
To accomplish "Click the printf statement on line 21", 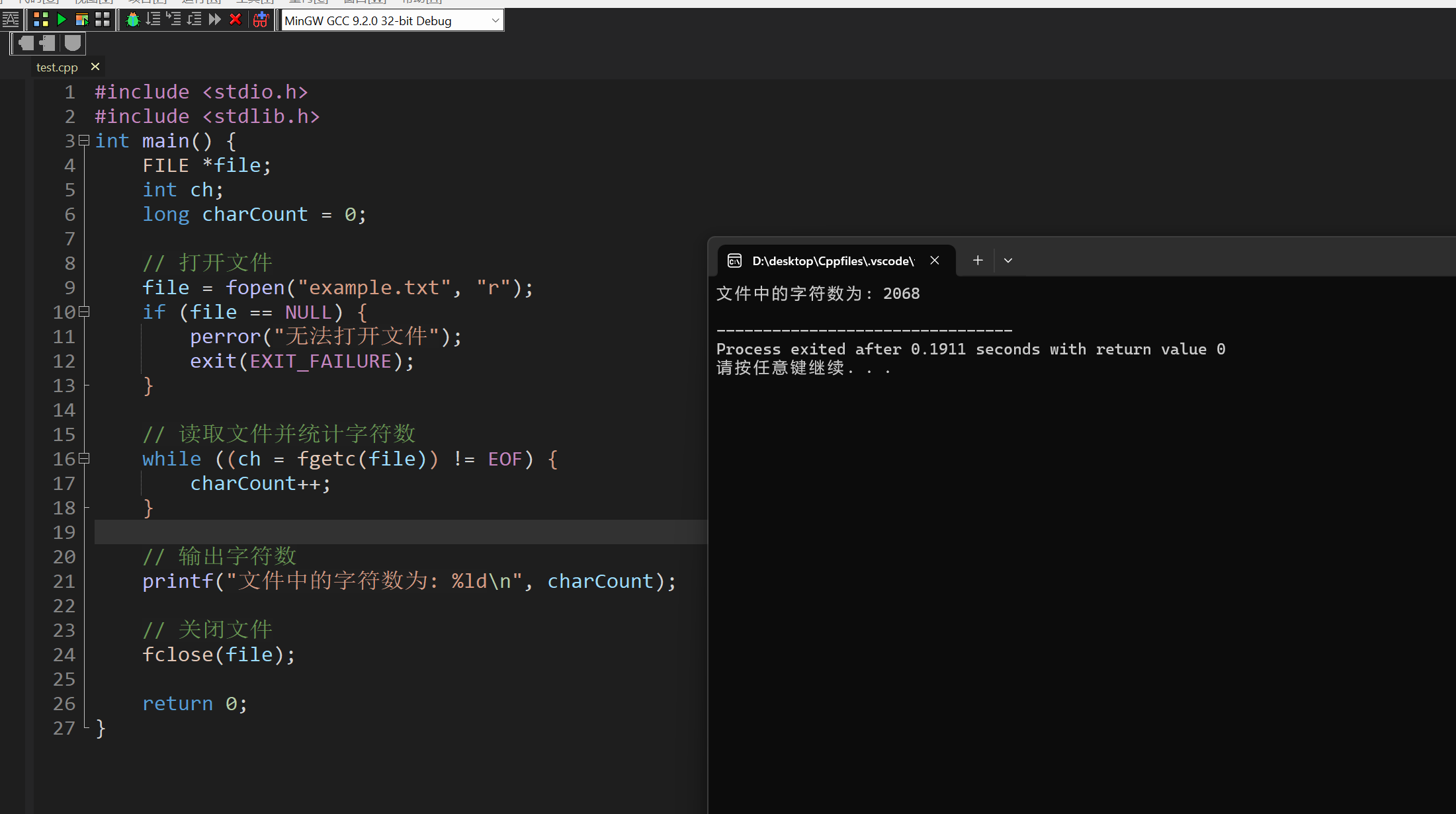I will pos(409,581).
